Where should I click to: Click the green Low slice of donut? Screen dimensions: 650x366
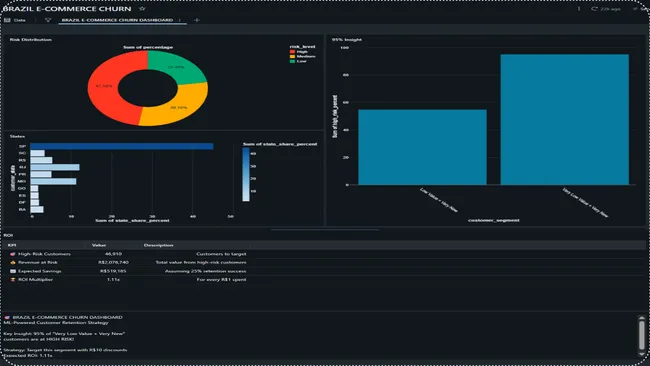[x=176, y=66]
